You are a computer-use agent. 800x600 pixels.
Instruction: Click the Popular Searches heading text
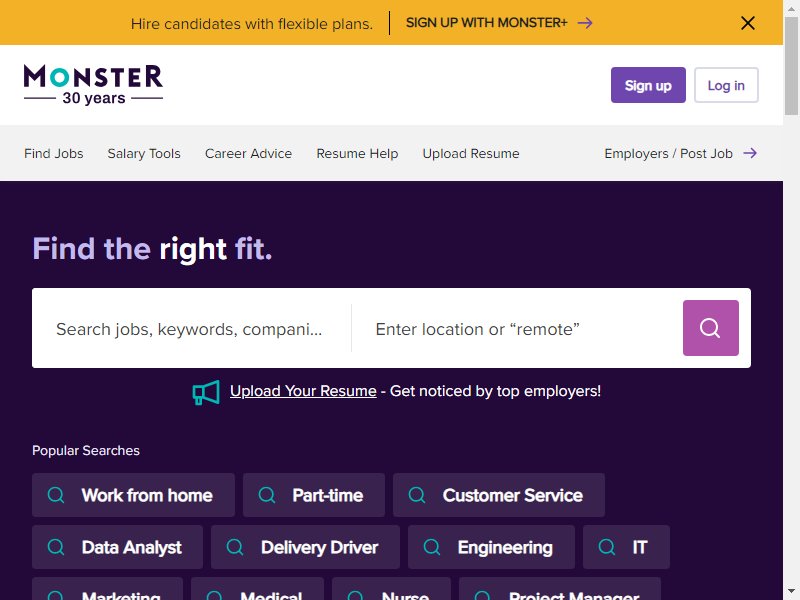click(x=86, y=451)
